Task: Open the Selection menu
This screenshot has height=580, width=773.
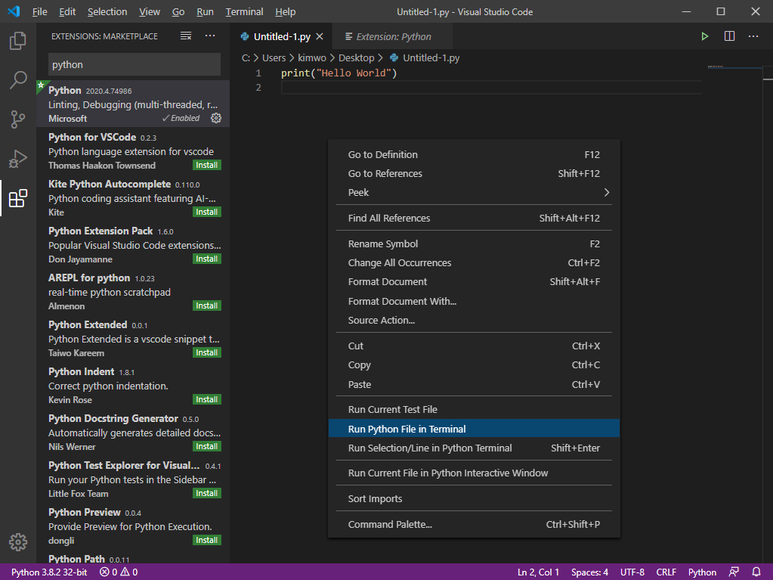Action: [x=107, y=12]
